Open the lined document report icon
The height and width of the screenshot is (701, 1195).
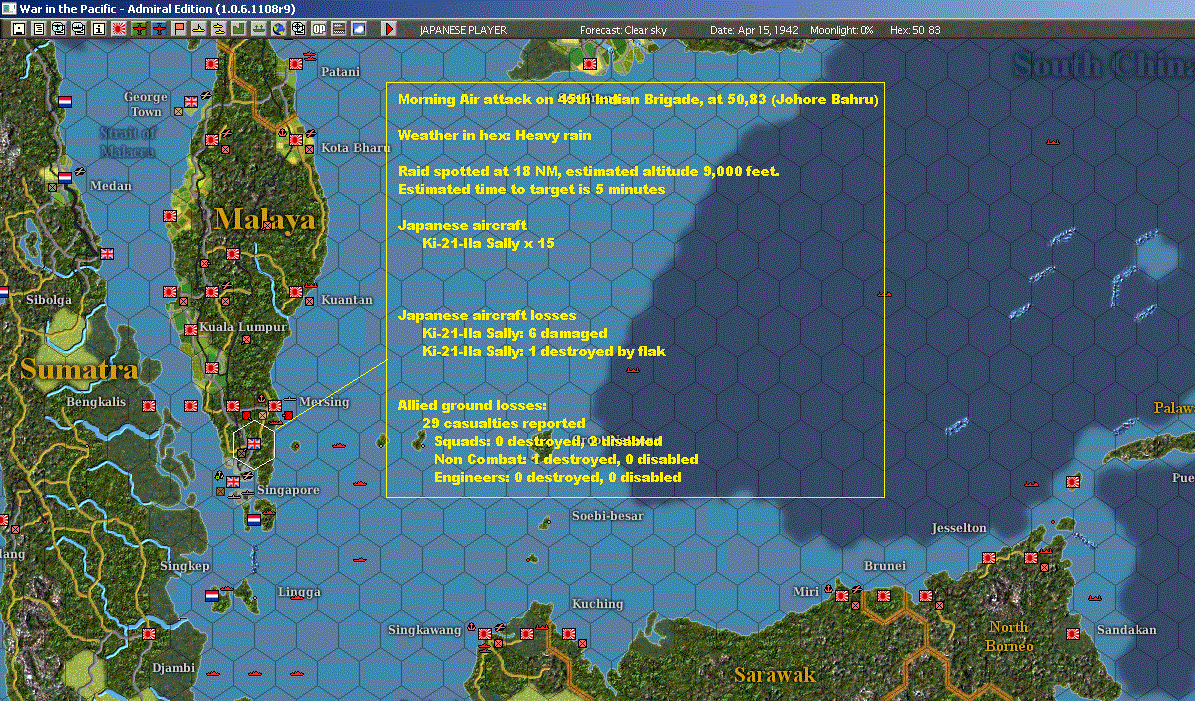tap(39, 29)
